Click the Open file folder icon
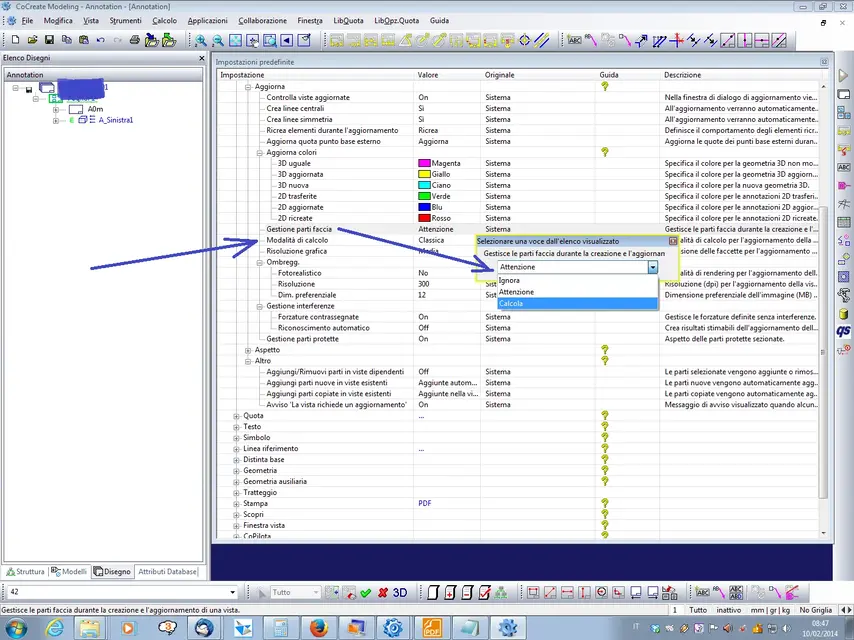Viewport: 854px width, 640px height. (32, 40)
